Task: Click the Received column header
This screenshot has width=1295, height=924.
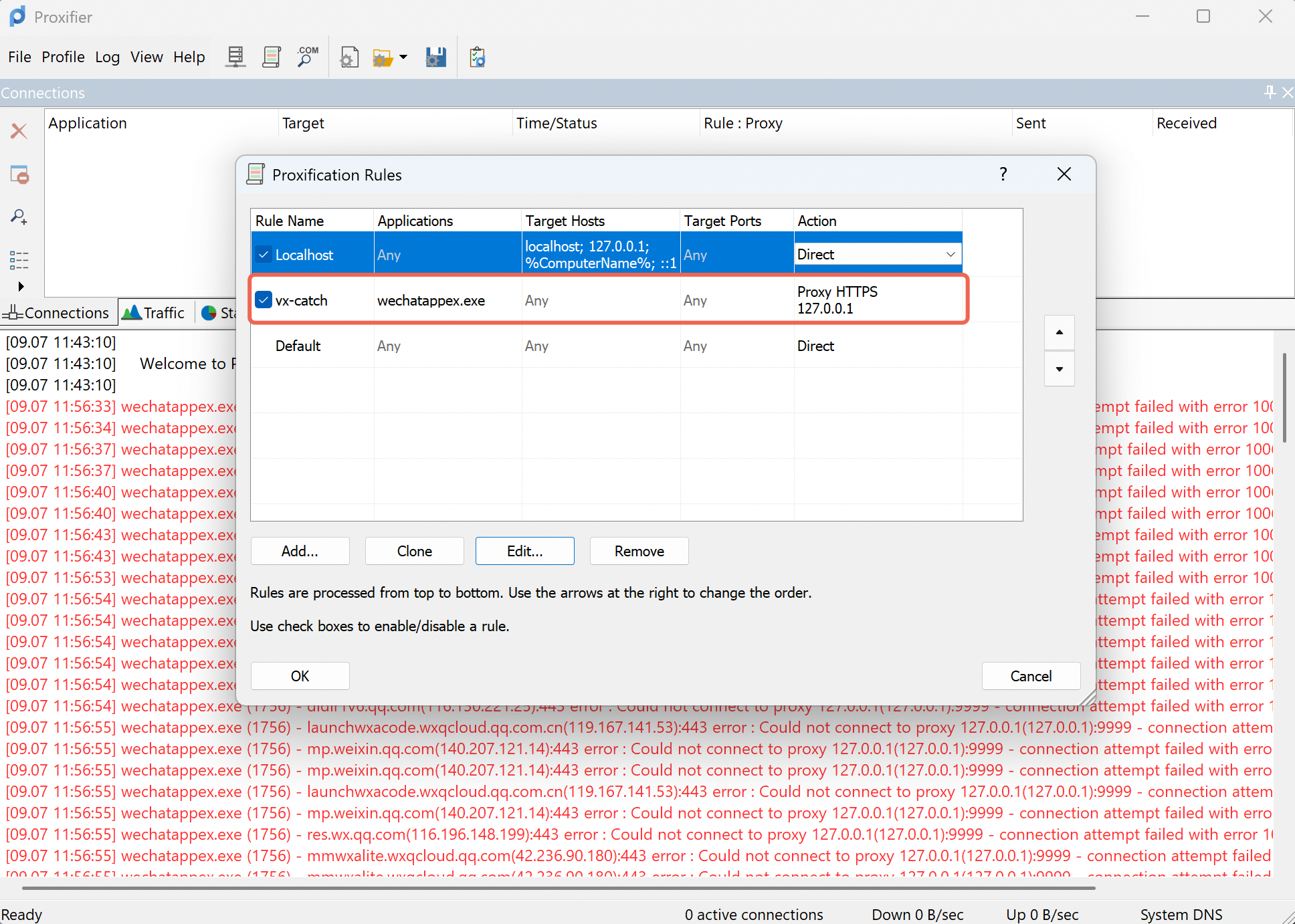Action: [1223, 123]
